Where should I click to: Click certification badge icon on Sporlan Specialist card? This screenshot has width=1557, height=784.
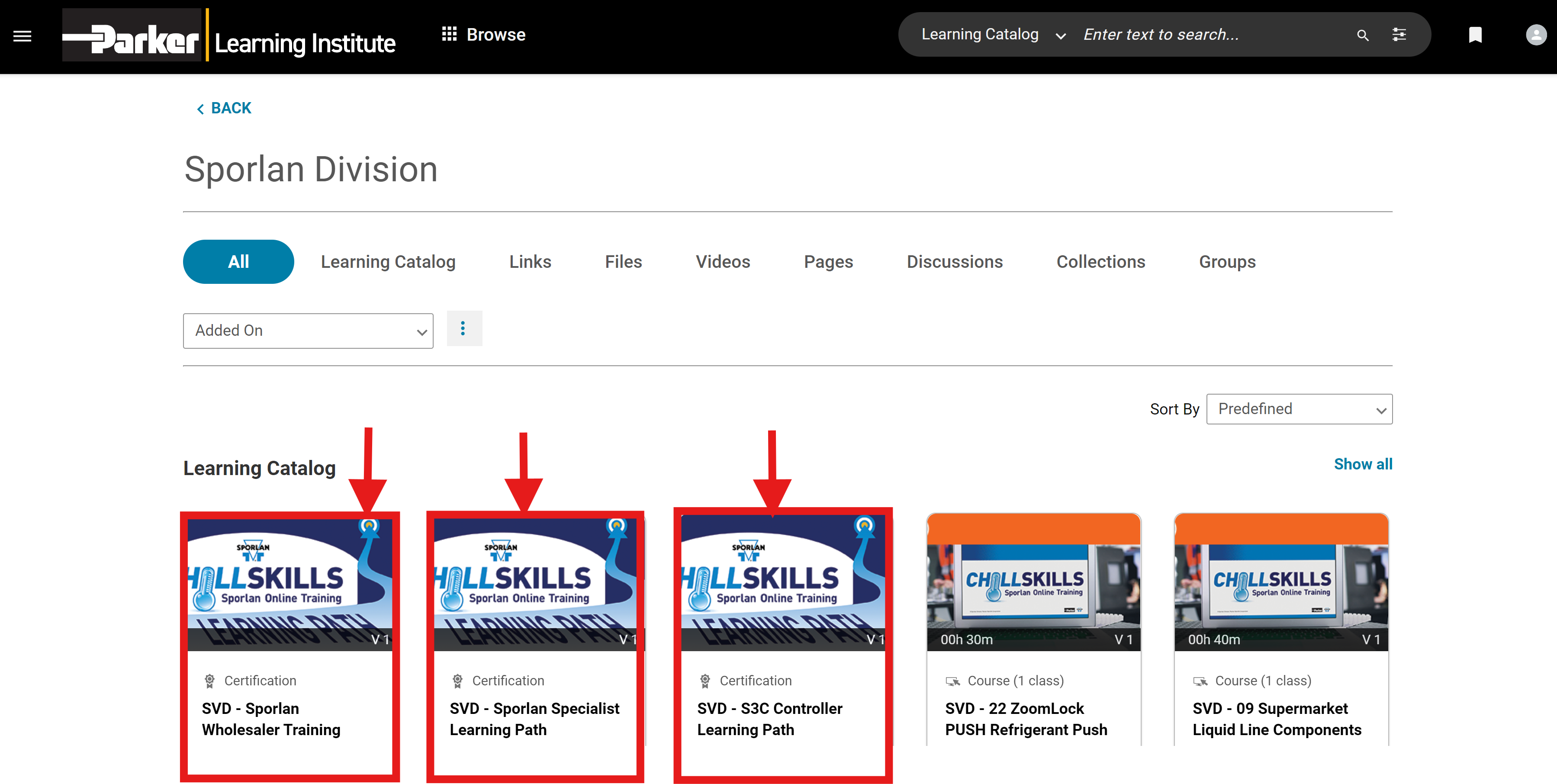pos(457,681)
